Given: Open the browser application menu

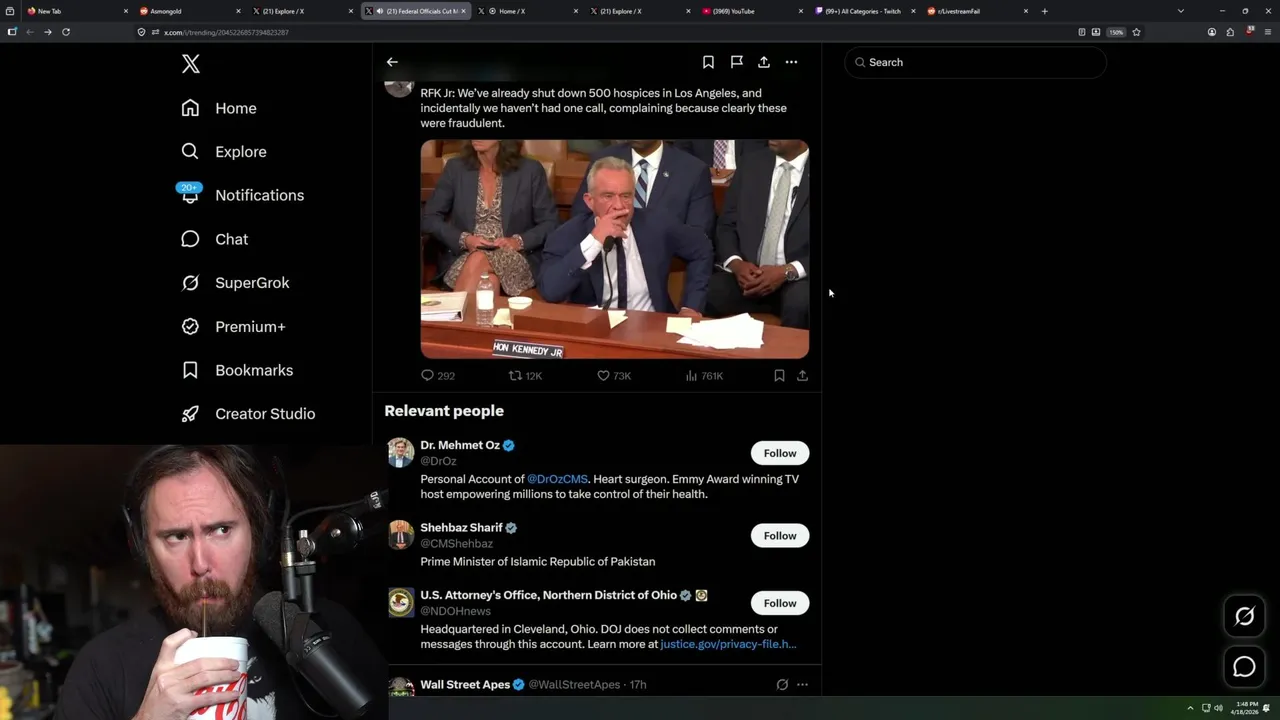Looking at the screenshot, I should tap(1267, 32).
